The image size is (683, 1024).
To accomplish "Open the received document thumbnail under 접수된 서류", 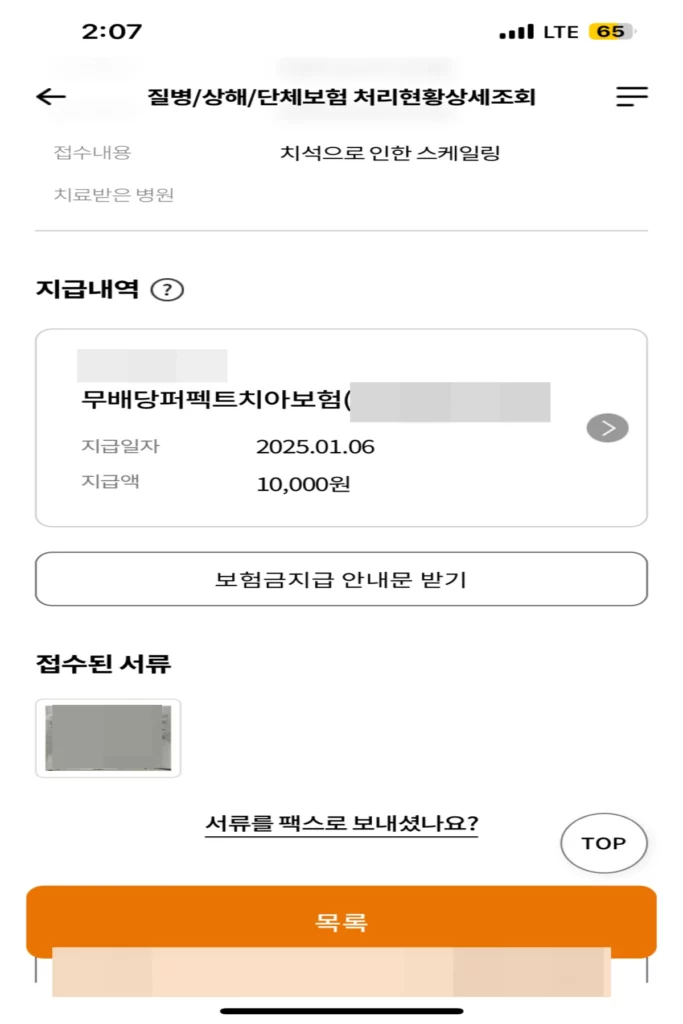I will (108, 737).
